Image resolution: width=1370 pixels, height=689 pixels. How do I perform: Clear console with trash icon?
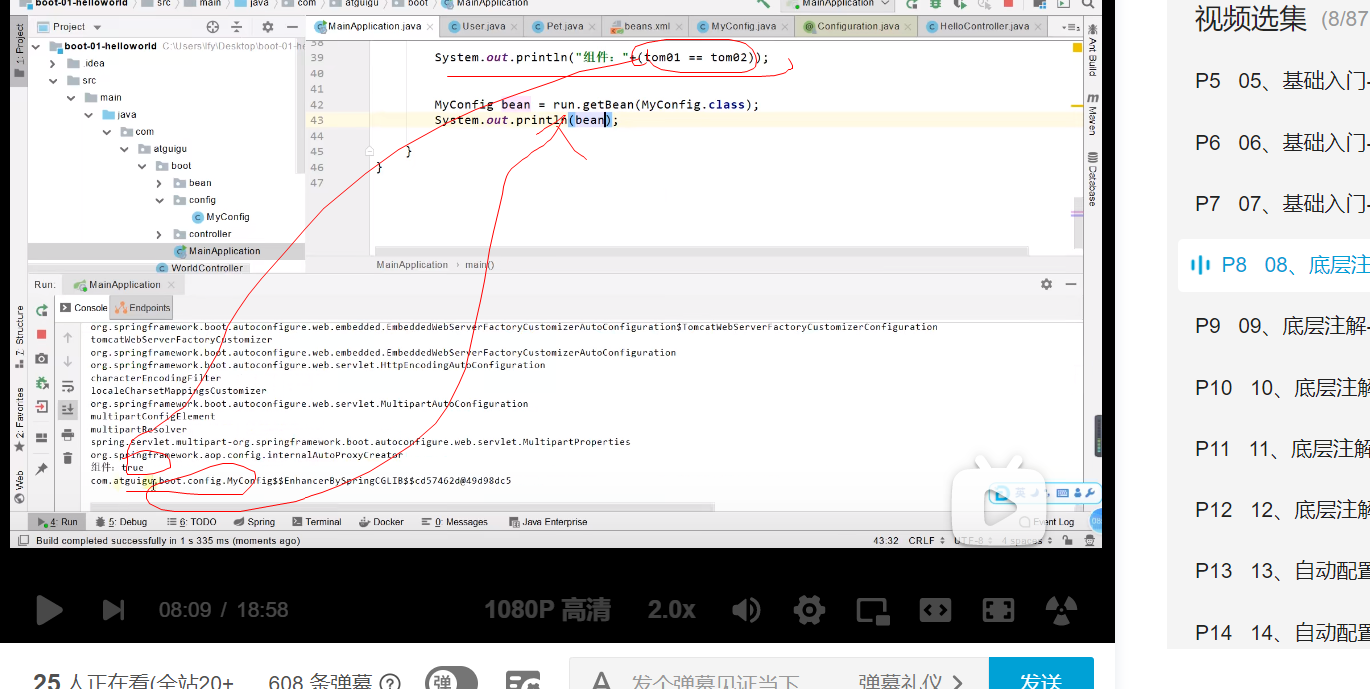pyautogui.click(x=68, y=458)
